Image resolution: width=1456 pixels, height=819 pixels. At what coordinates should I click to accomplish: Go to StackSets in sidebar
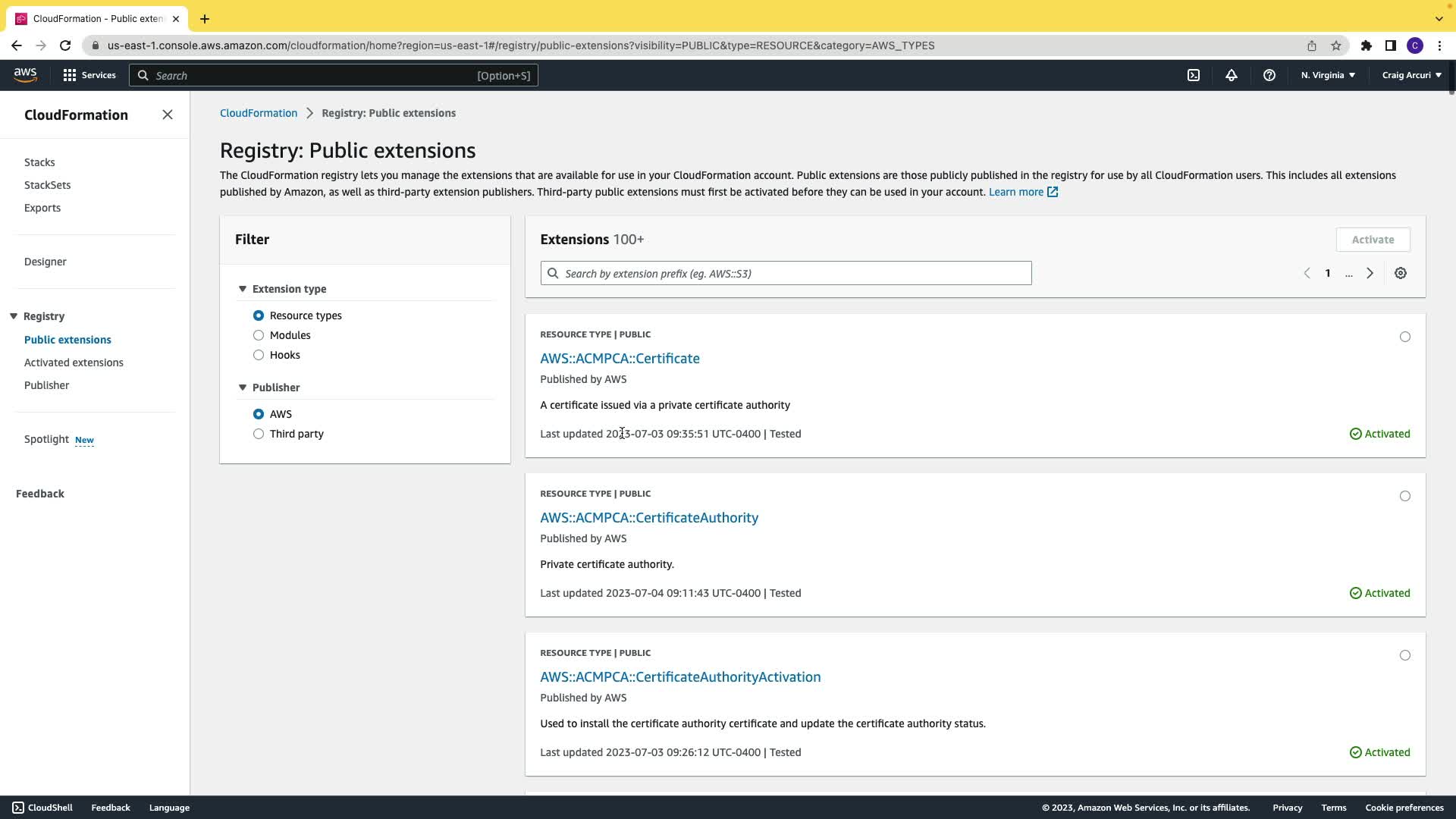click(x=47, y=185)
